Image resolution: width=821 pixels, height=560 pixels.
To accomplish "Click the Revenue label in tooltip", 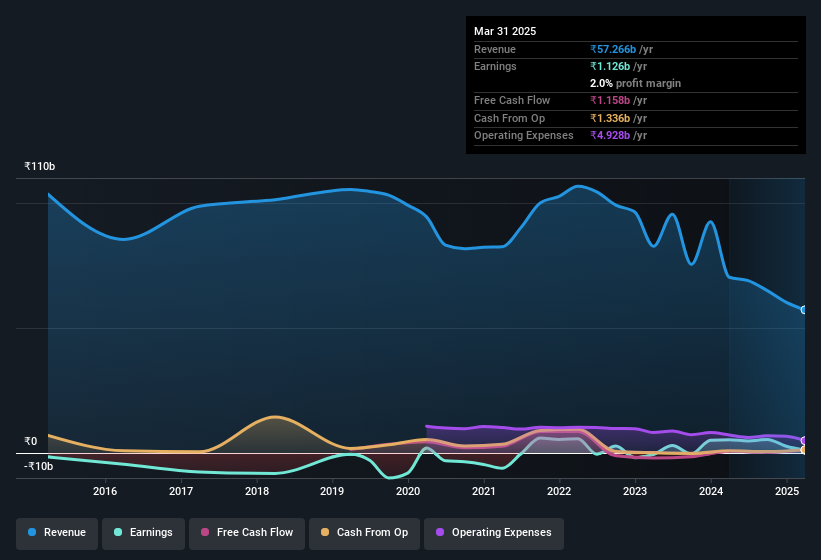I will [x=495, y=49].
